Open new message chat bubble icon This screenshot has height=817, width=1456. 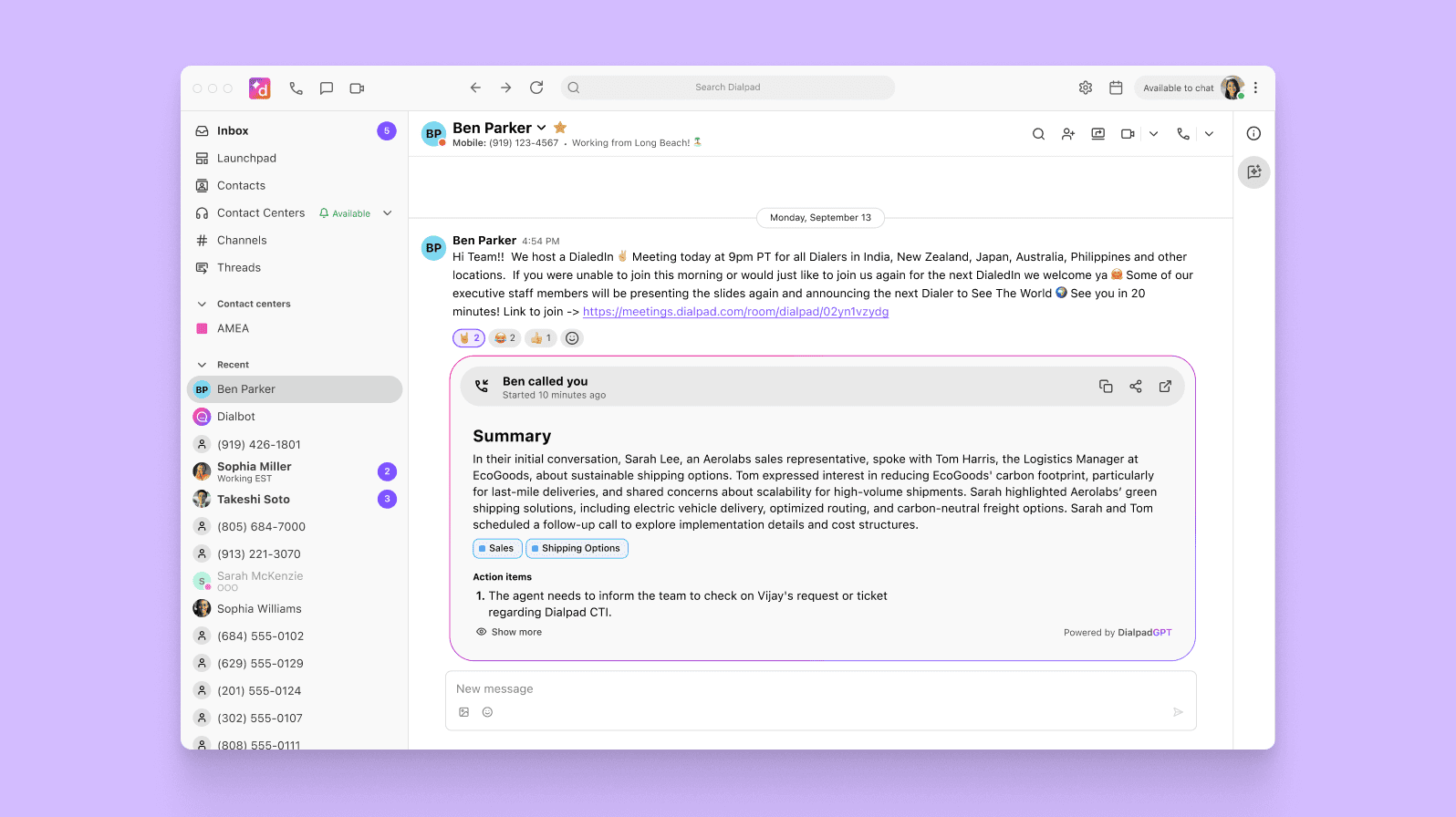(327, 88)
